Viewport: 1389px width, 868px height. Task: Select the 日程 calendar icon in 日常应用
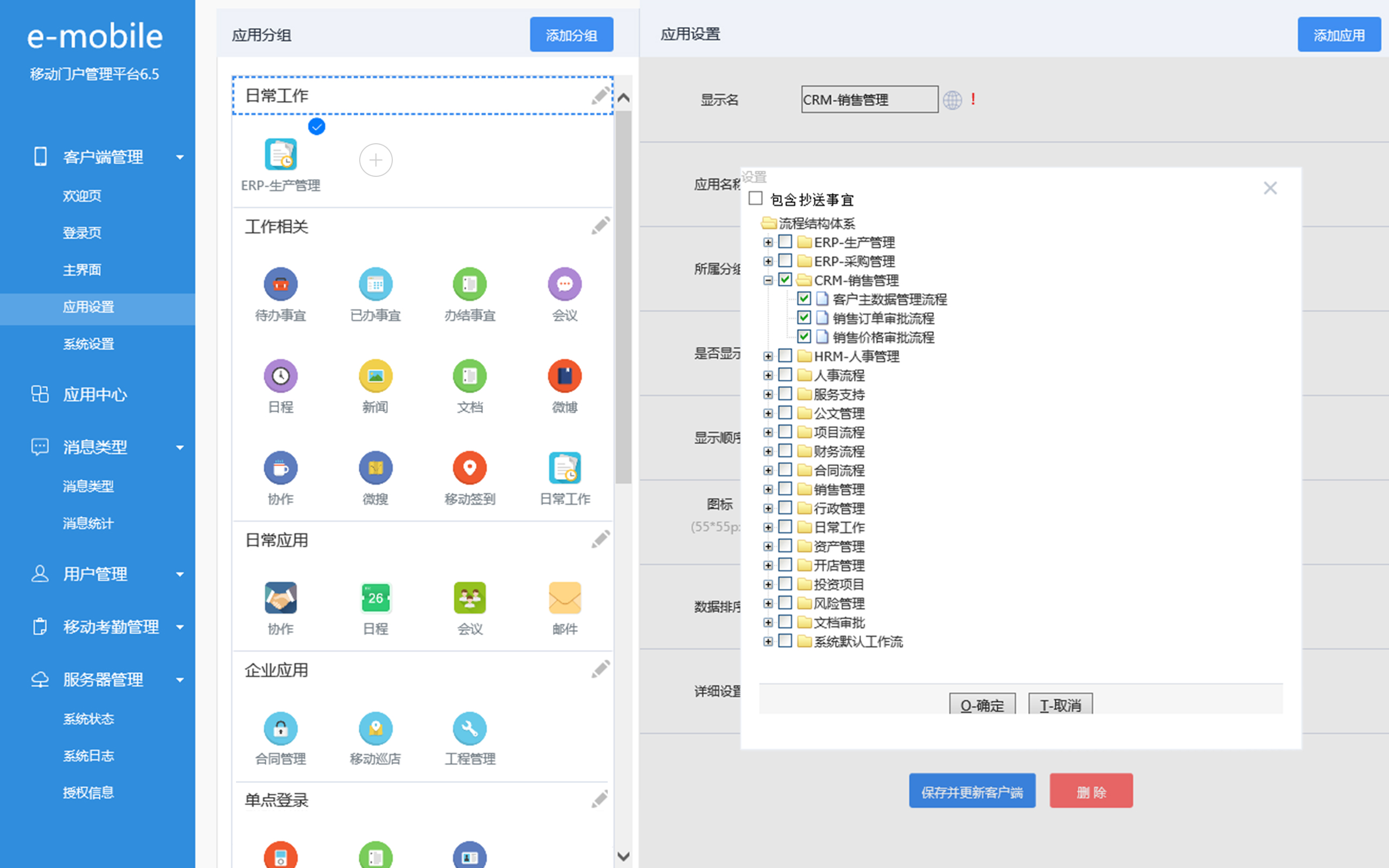click(375, 598)
